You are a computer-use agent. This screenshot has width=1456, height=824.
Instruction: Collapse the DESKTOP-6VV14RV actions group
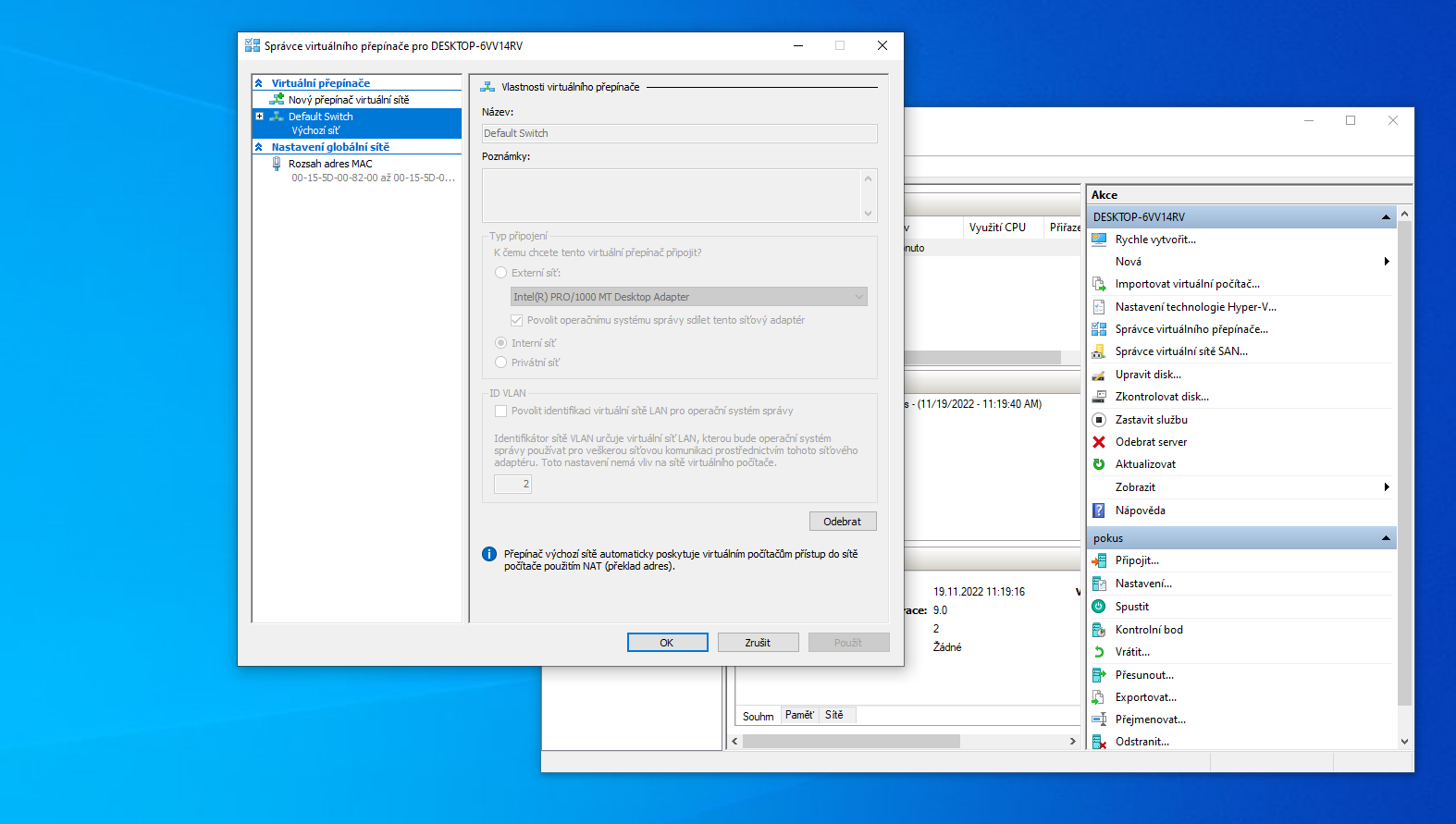1386,217
